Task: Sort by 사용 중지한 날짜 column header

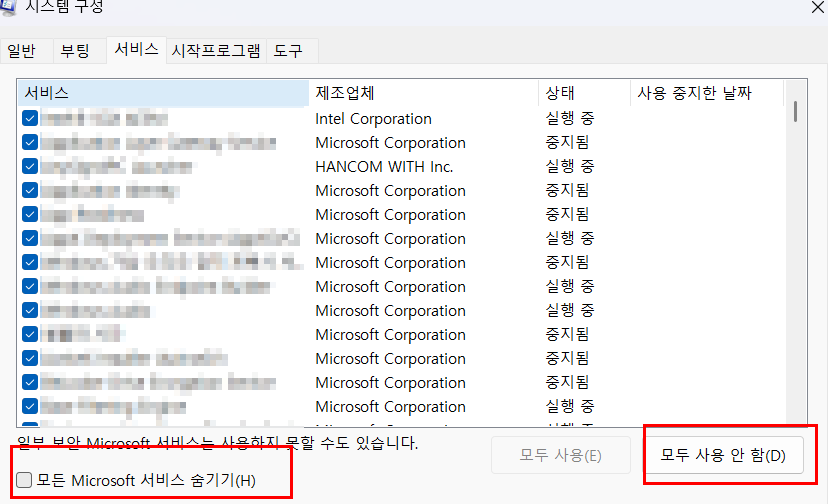Action: pos(707,93)
